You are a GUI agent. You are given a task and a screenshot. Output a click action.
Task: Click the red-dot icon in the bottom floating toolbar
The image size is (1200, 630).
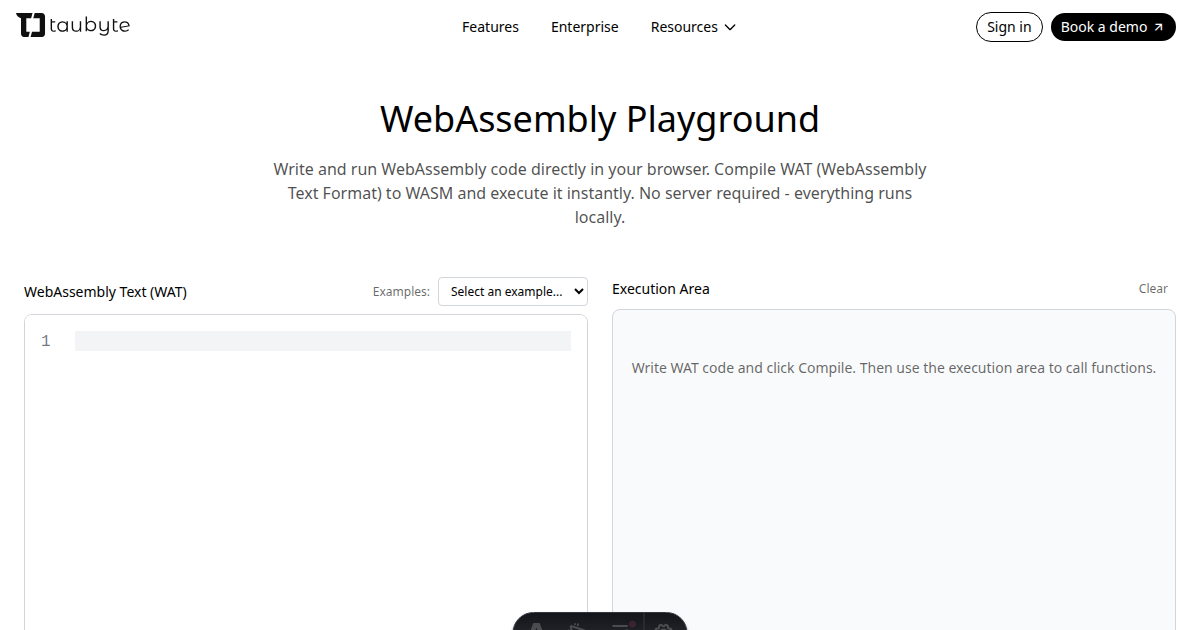[x=621, y=627]
